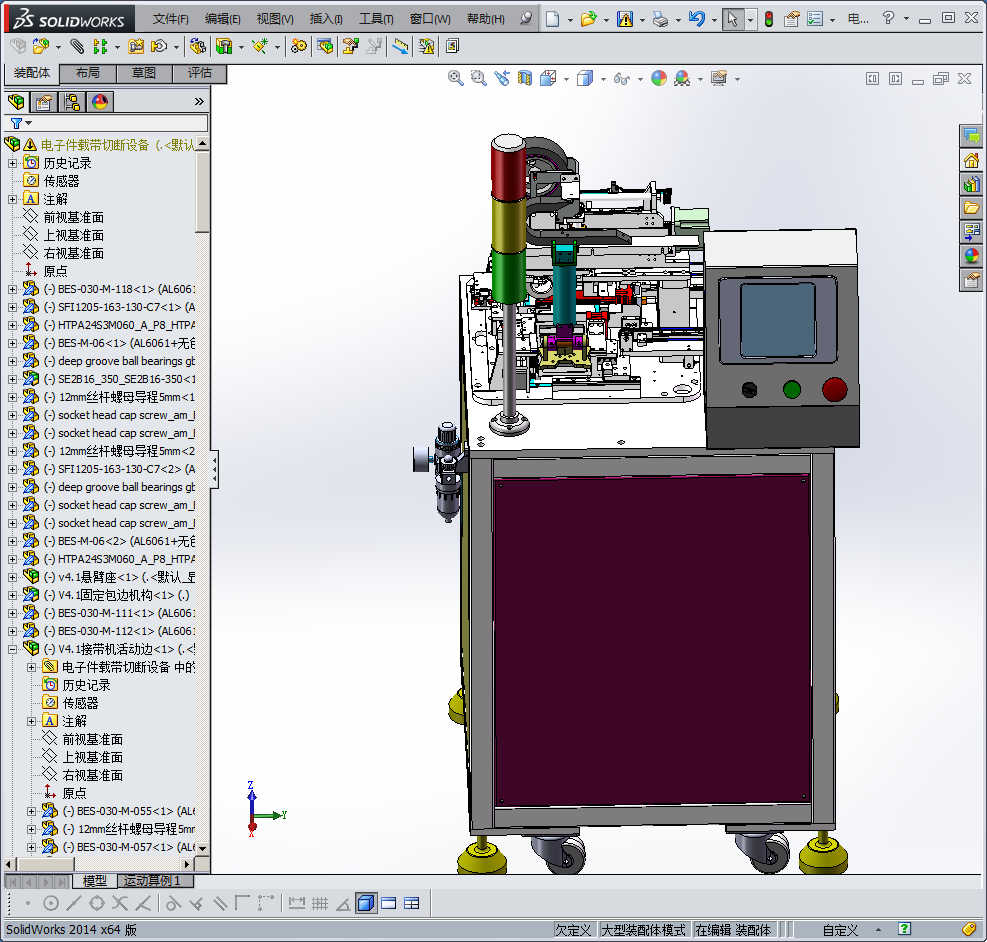The height and width of the screenshot is (942, 987).
Task: Click the tree filter funnel icon
Action: [x=17, y=123]
